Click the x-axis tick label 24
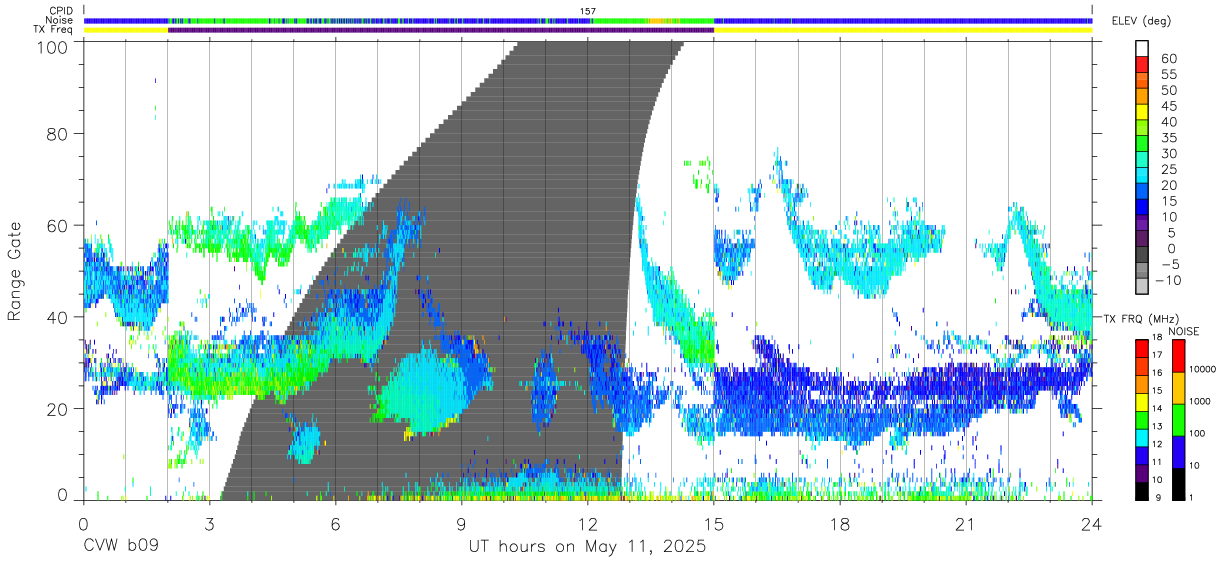The width and height of the screenshot is (1228, 567). coord(1092,524)
